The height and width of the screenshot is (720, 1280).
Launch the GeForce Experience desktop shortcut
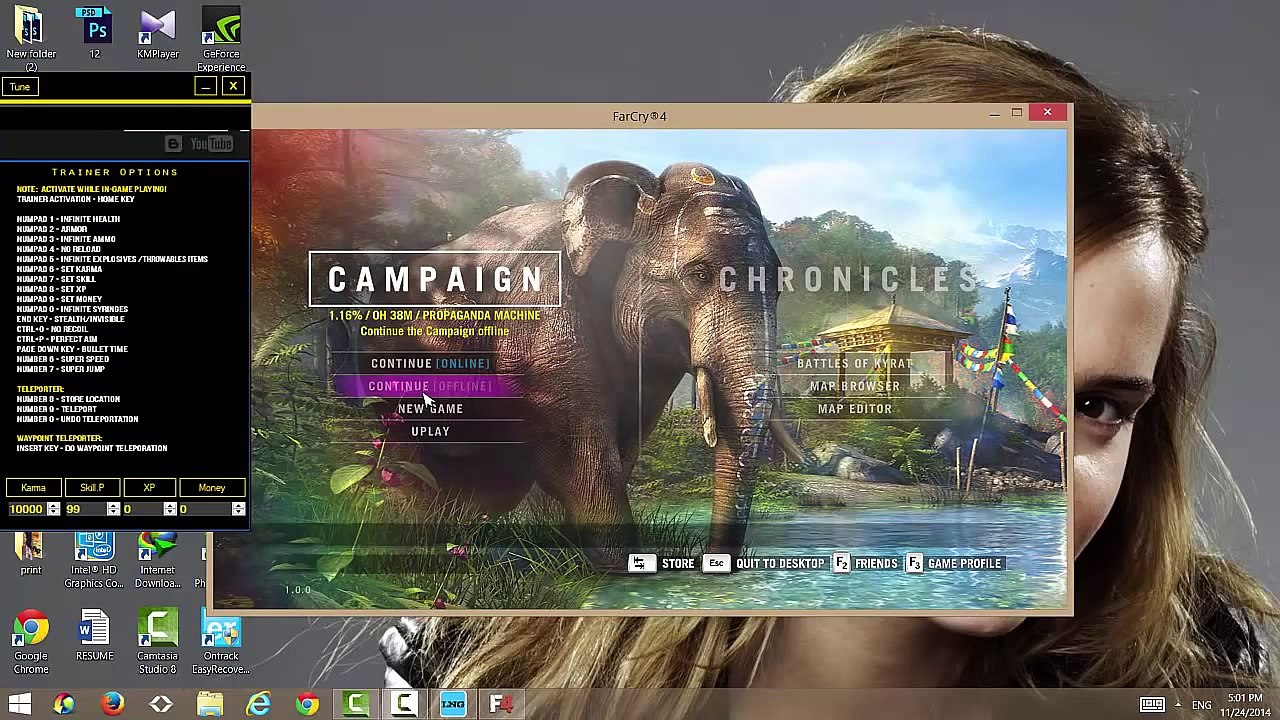click(221, 39)
